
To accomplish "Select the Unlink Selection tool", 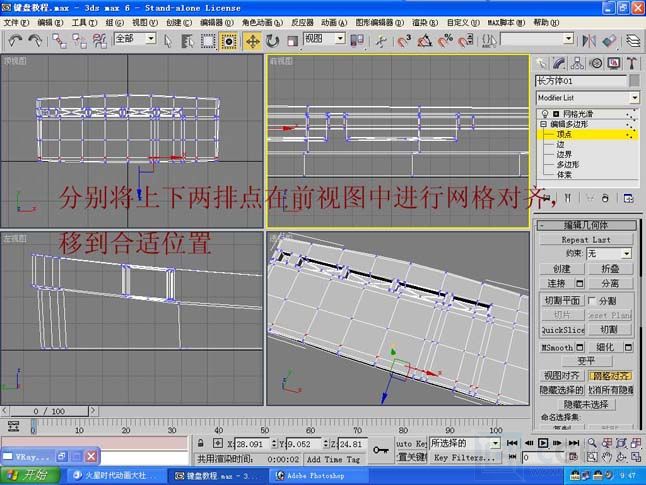I will 80,40.
